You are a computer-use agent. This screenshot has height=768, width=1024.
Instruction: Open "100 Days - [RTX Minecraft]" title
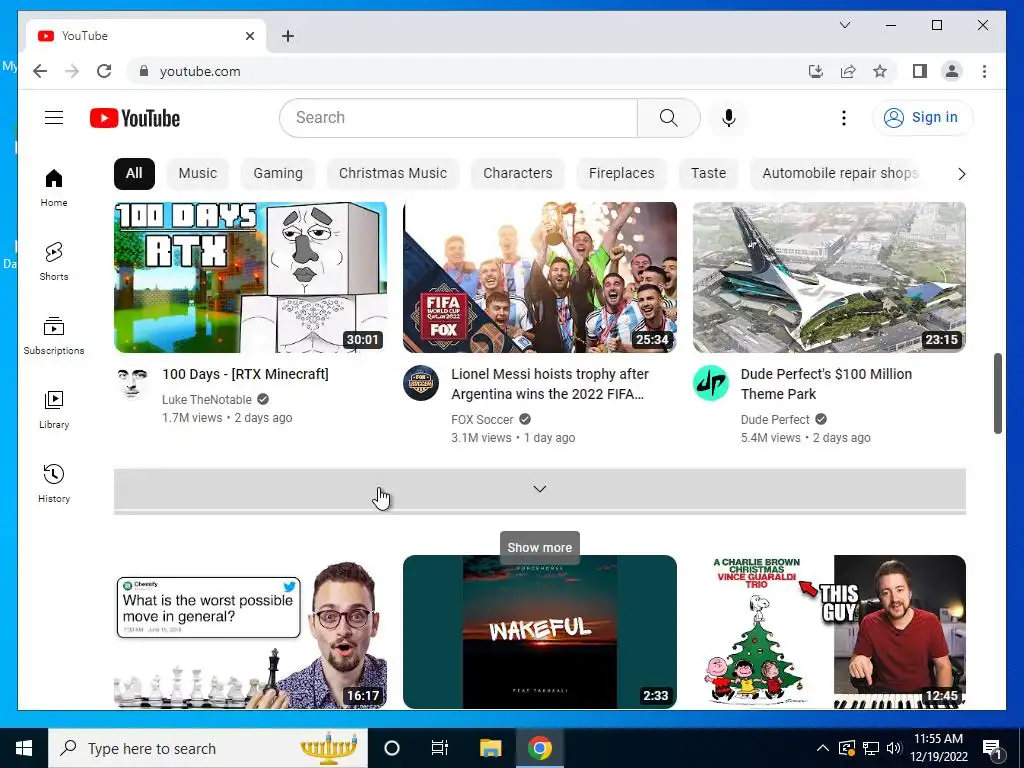pos(245,374)
